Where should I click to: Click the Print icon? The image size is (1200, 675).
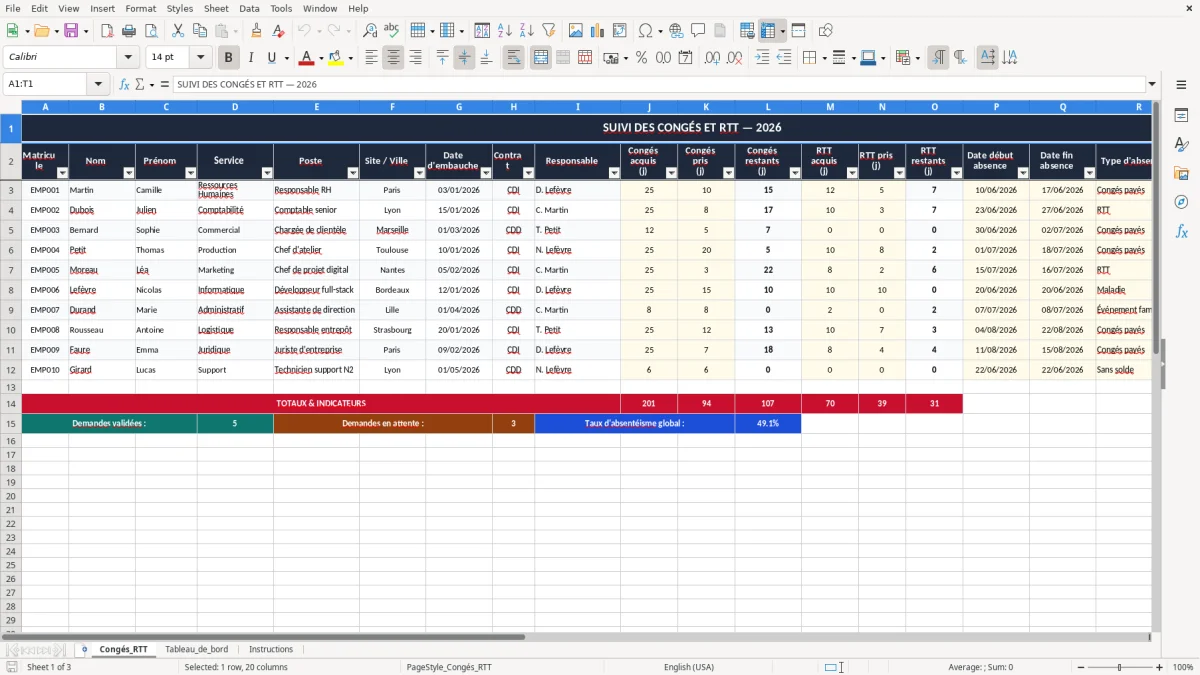128,31
